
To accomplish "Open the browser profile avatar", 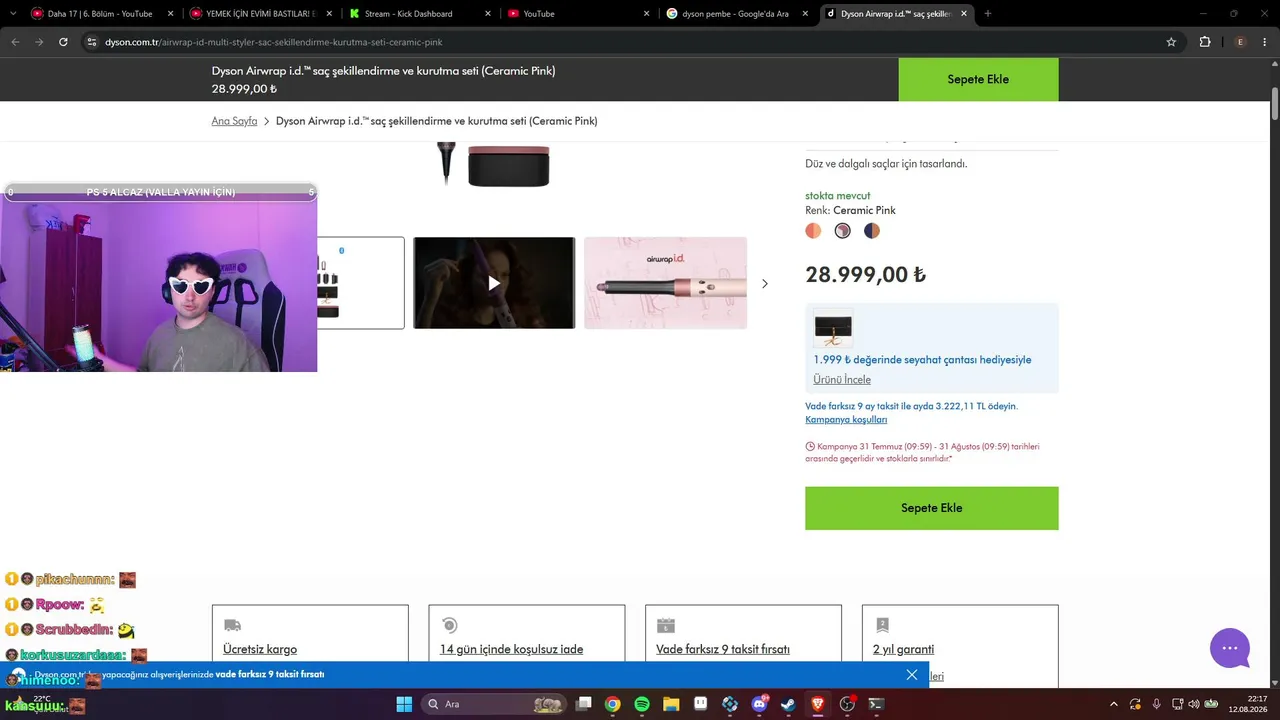I will (x=1241, y=42).
